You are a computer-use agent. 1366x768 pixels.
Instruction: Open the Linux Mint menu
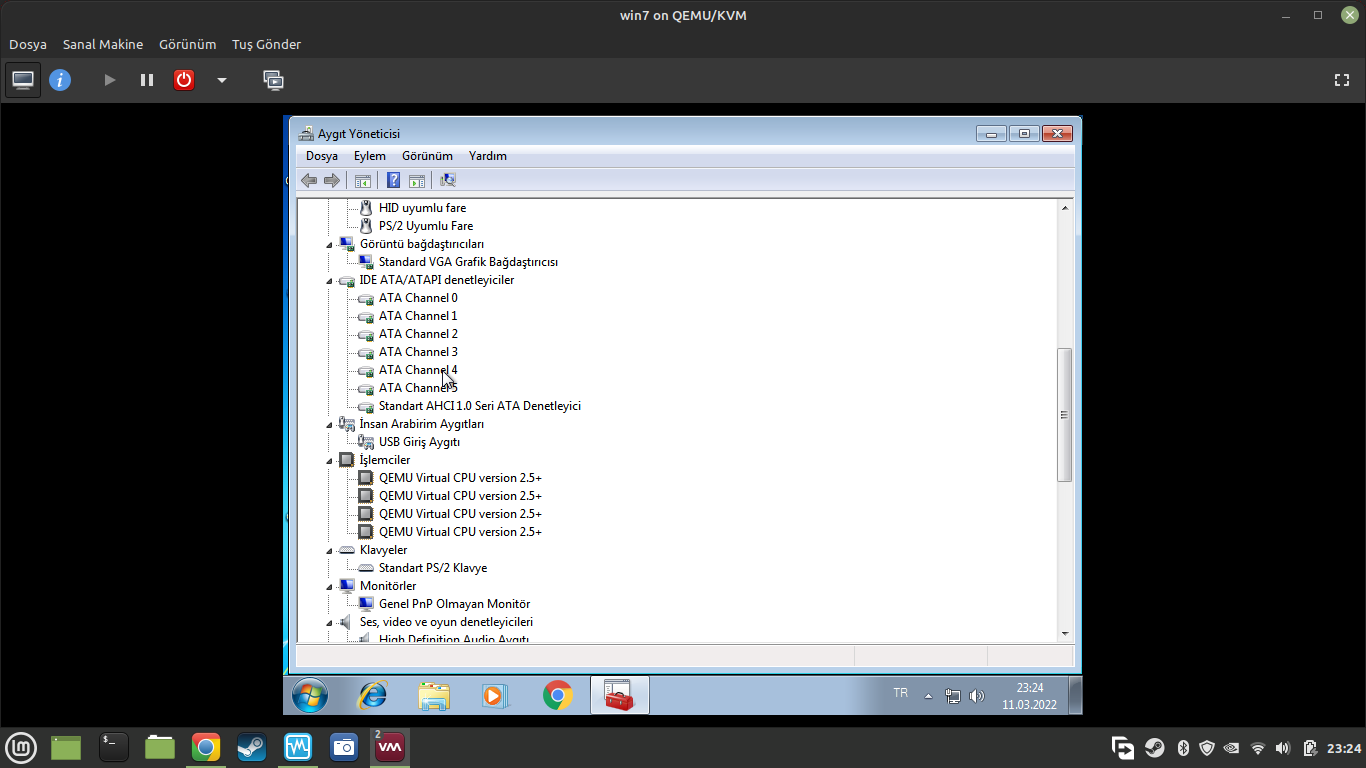coord(21,747)
